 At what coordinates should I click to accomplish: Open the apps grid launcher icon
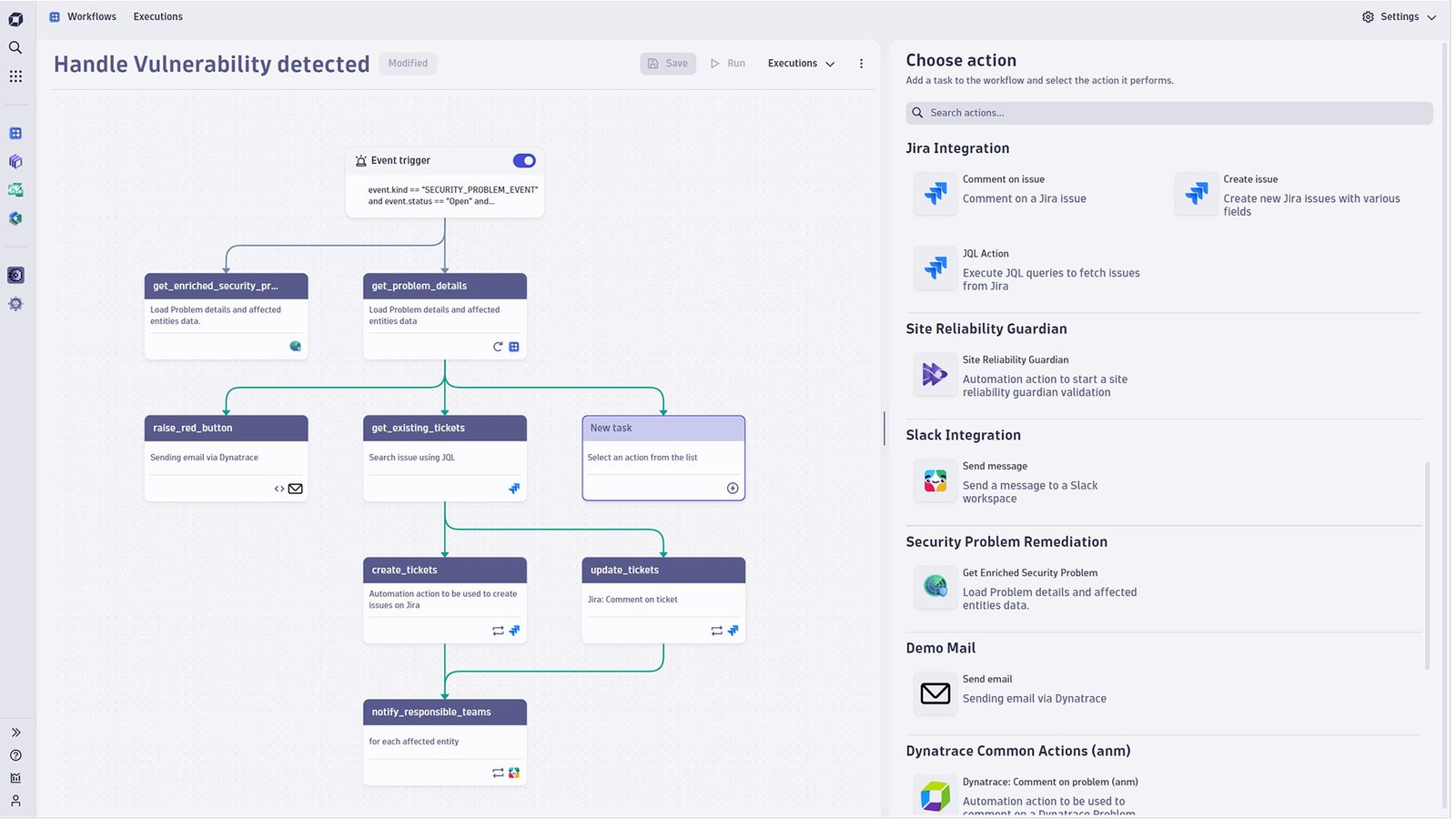click(15, 76)
